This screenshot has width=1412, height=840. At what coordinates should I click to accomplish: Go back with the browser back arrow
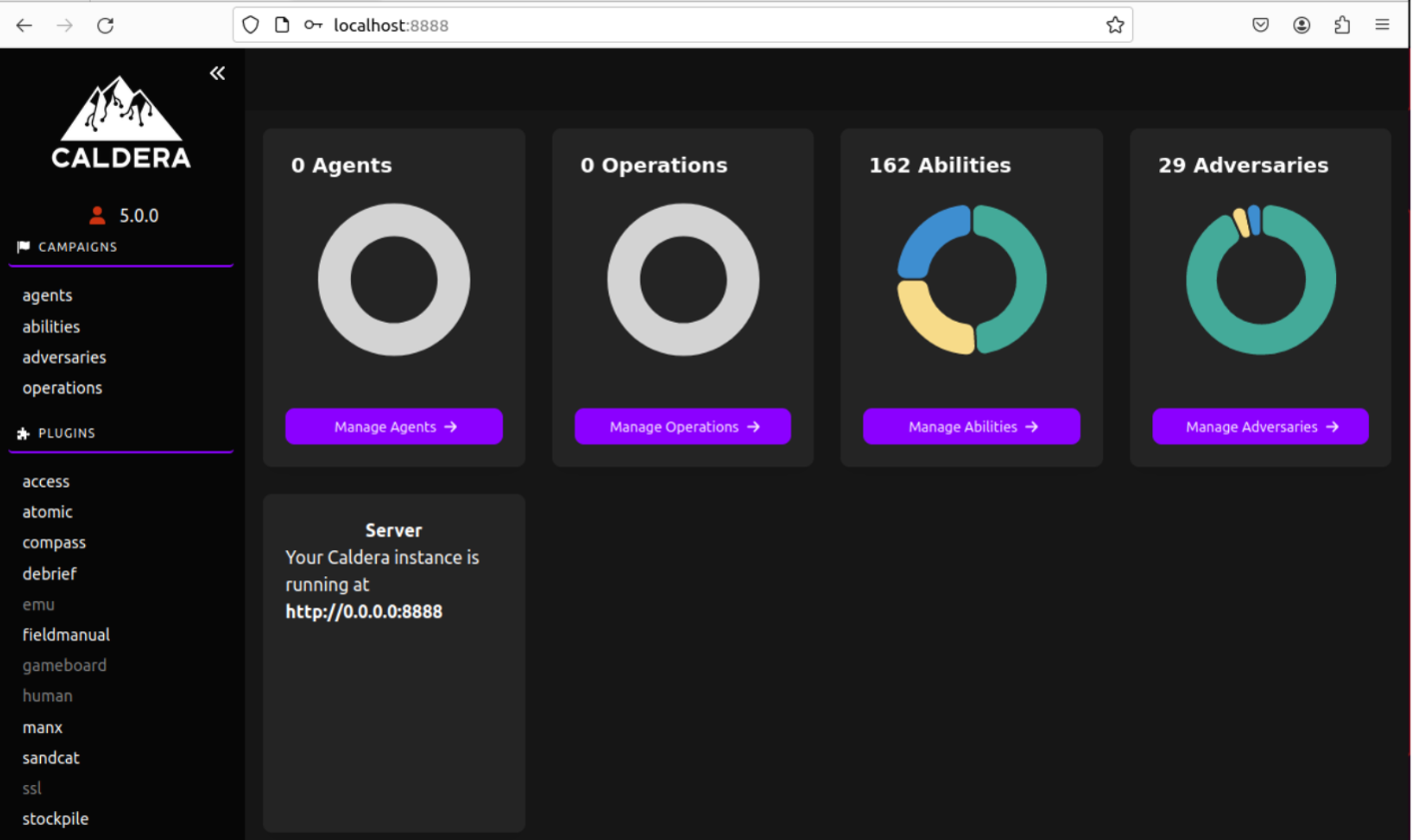(24, 25)
